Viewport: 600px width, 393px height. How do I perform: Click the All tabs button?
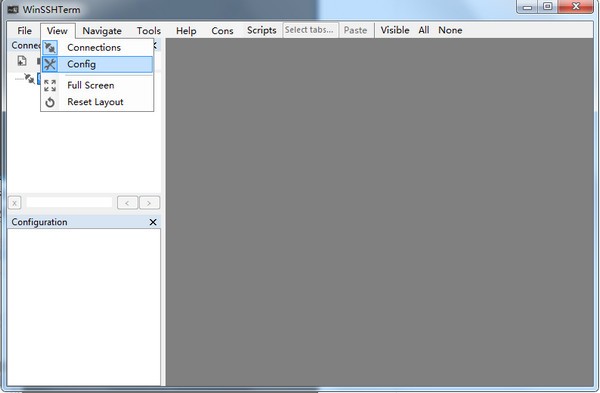coord(424,30)
